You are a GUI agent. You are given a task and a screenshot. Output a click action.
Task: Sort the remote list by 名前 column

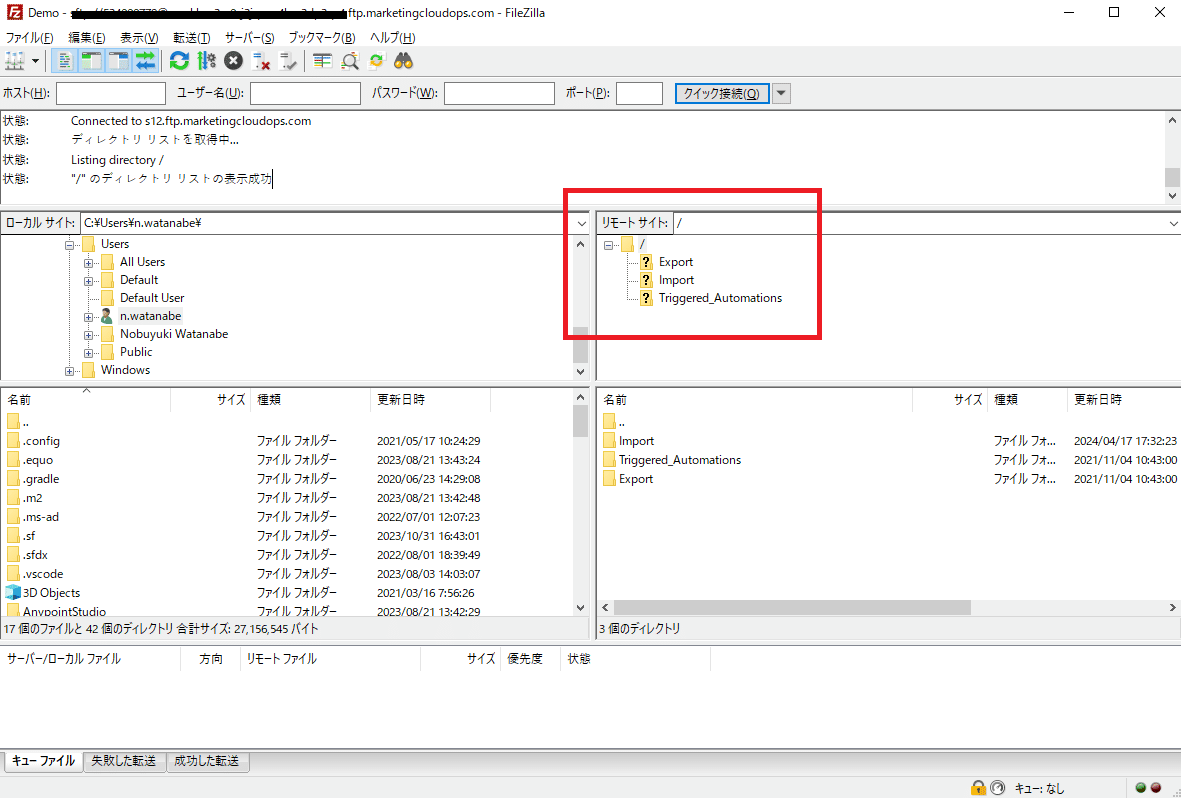755,399
